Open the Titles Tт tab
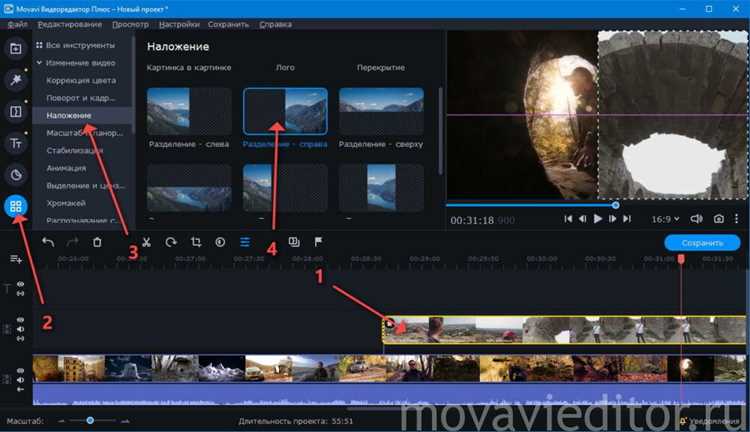 coord(16,143)
